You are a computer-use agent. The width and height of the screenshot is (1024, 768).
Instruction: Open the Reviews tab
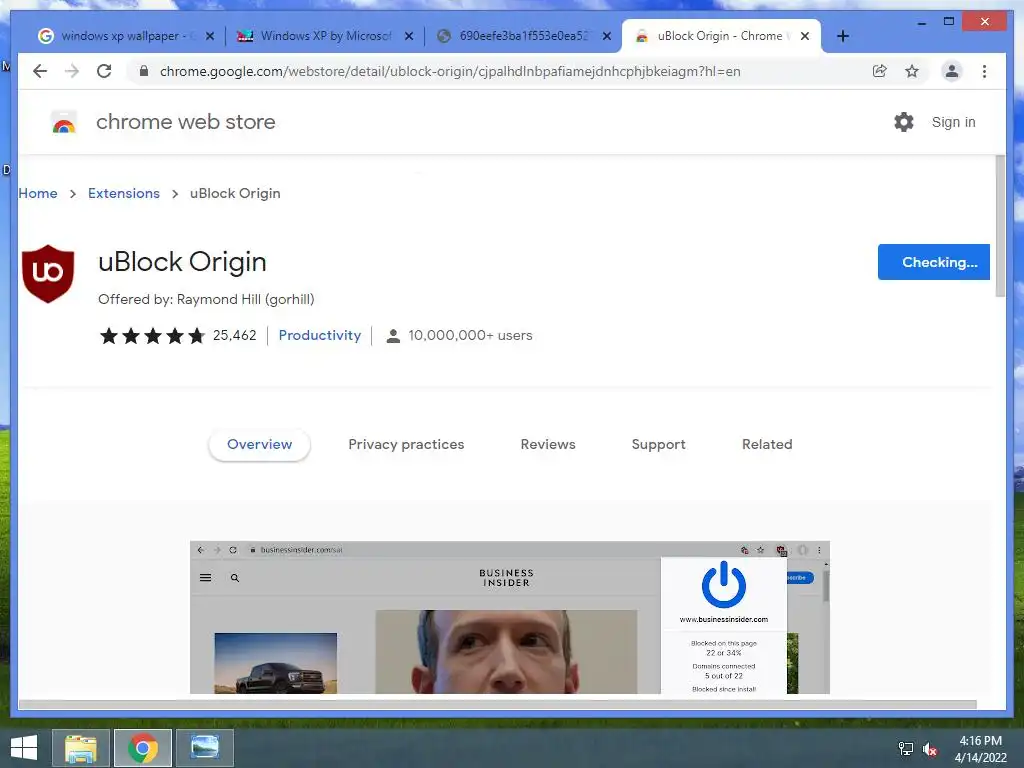pyautogui.click(x=548, y=444)
